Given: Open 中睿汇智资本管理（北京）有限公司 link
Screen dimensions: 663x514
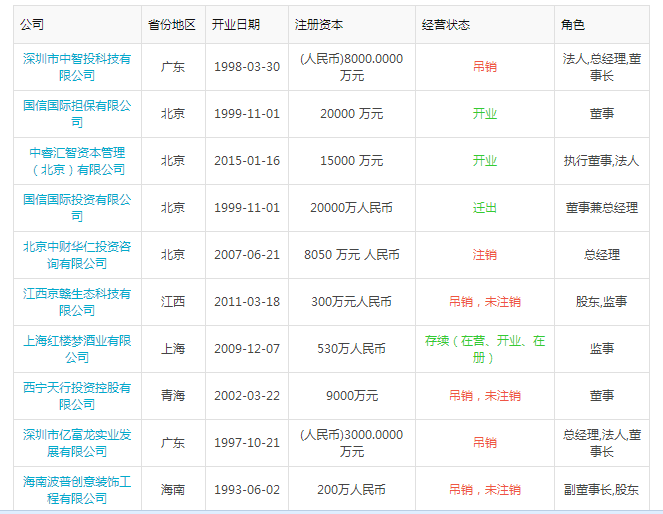Looking at the screenshot, I should tap(77, 161).
